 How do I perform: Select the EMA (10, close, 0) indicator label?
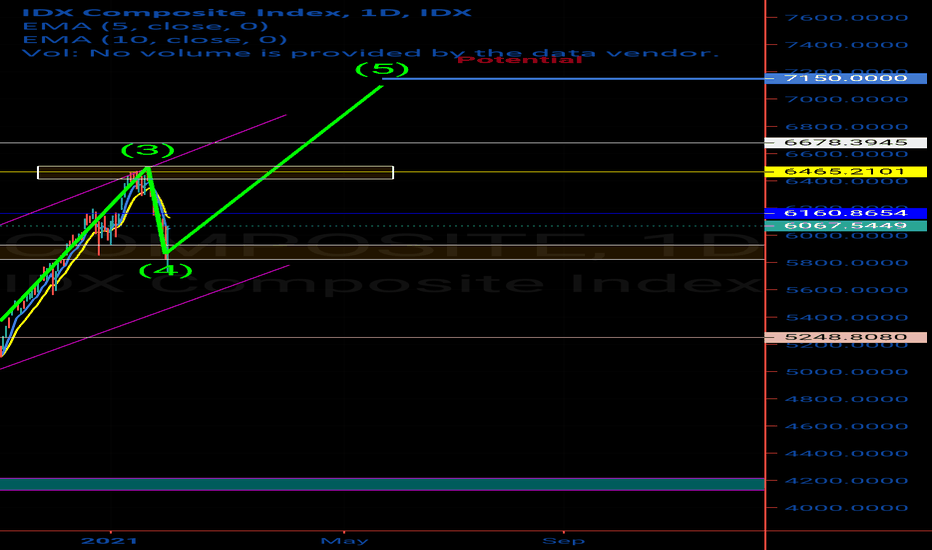coord(155,40)
